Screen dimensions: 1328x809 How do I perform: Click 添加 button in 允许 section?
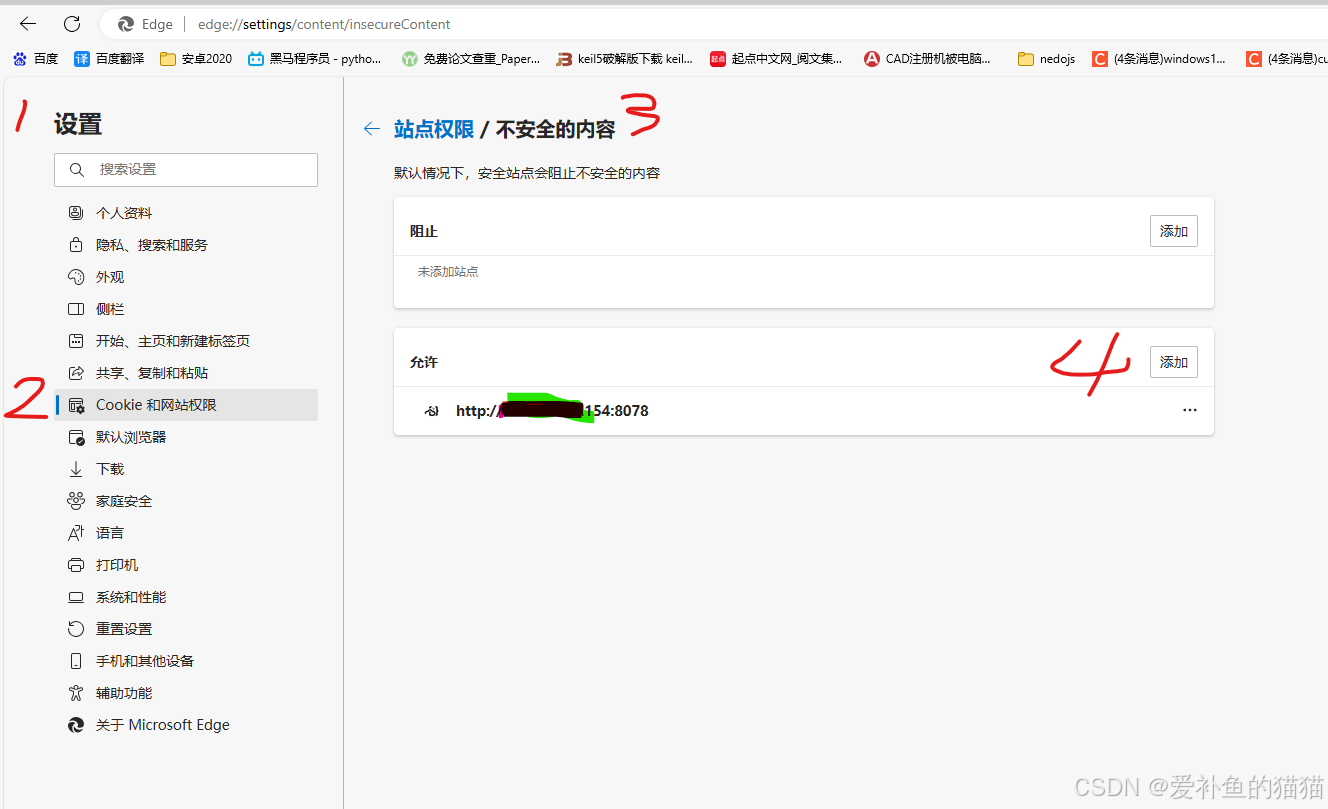[x=1174, y=362]
